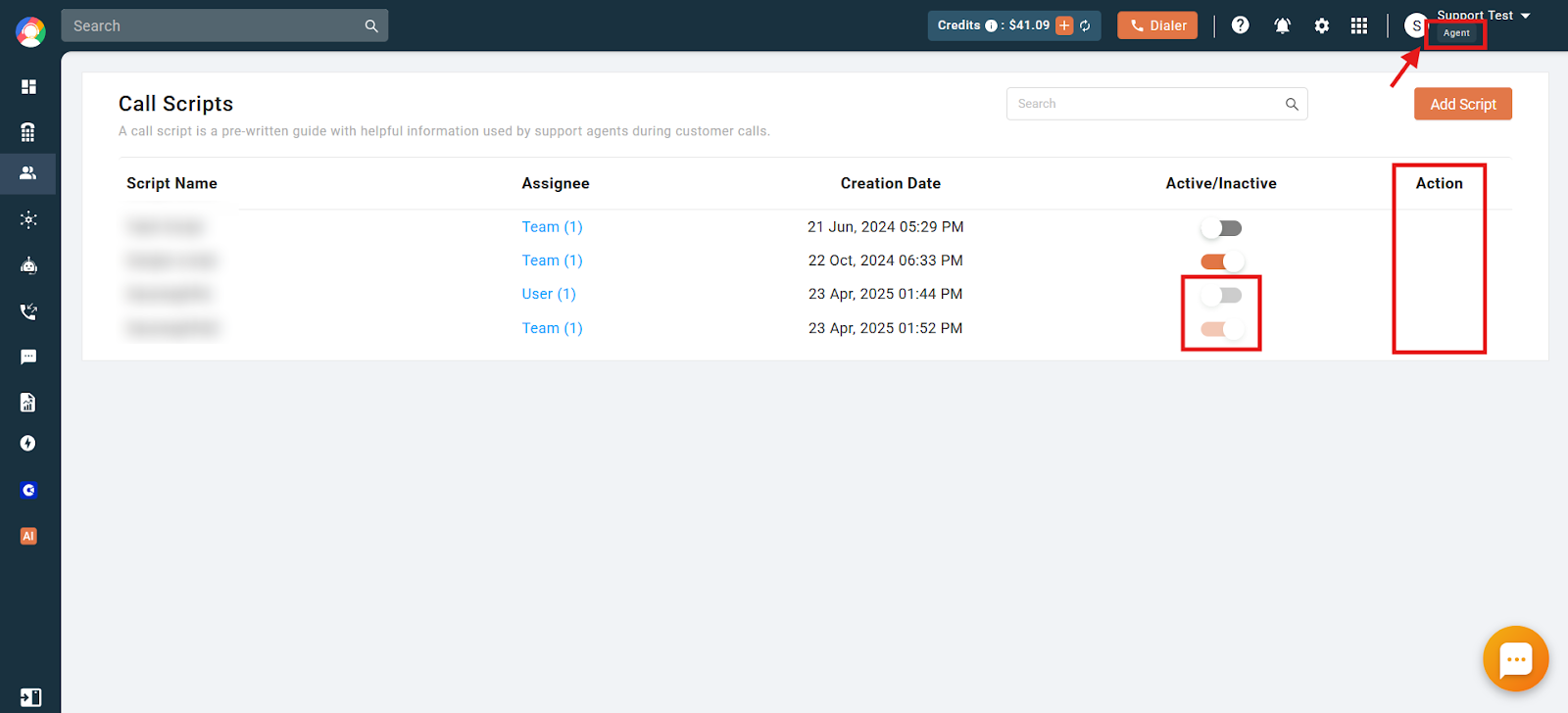This screenshot has width=1568, height=713.
Task: Open the help question mark icon
Action: pyautogui.click(x=1241, y=25)
